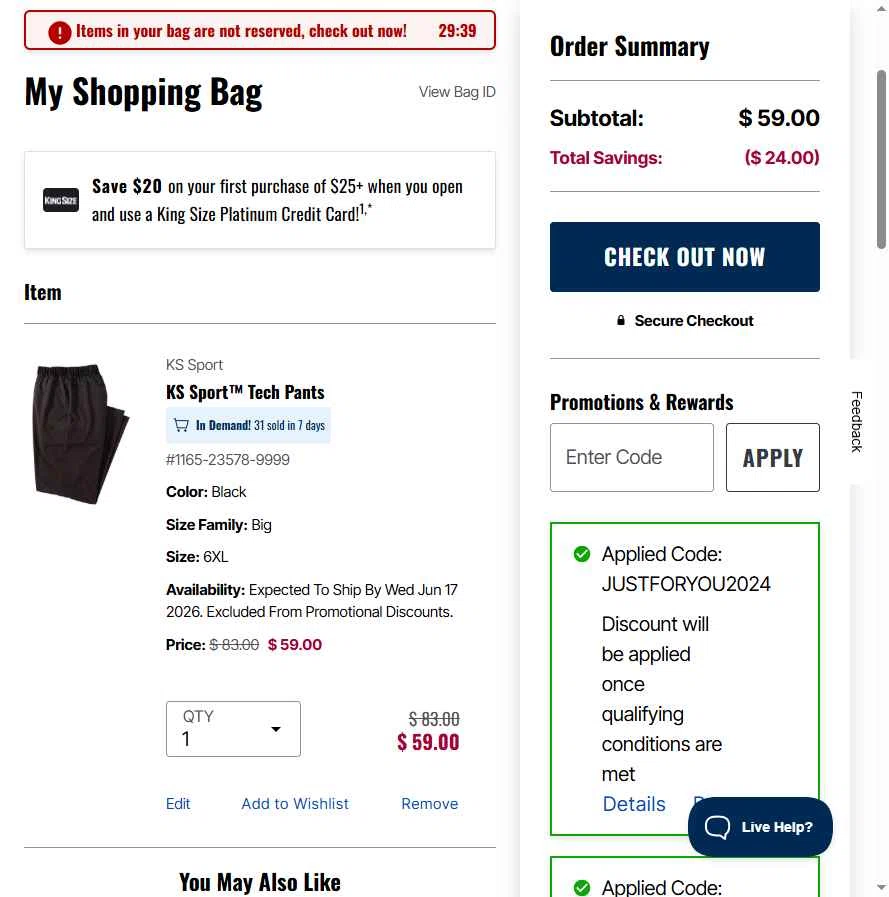The width and height of the screenshot is (889, 897).
Task: Click the King Size logo icon
Action: click(61, 200)
